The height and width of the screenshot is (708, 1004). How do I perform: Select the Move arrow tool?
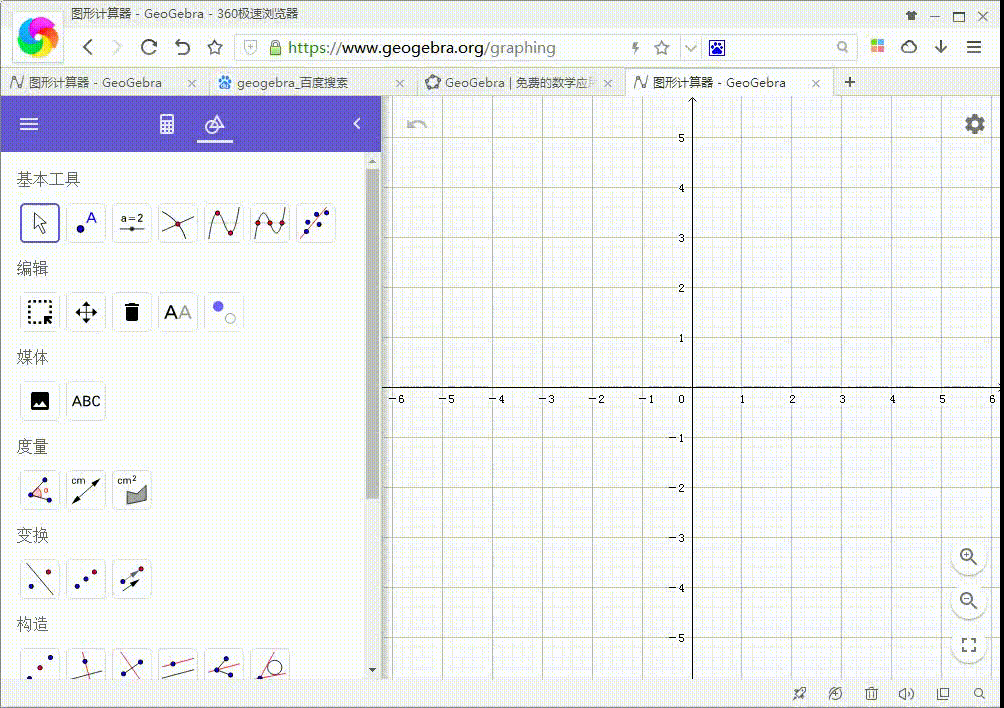click(x=40, y=223)
